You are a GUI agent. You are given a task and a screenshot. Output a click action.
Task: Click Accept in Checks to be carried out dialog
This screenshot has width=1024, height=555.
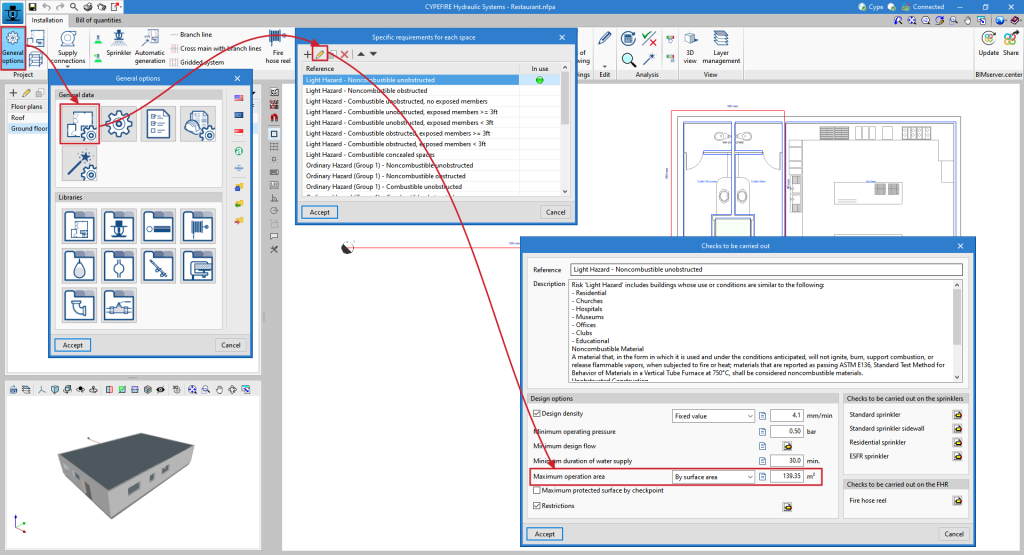(544, 534)
